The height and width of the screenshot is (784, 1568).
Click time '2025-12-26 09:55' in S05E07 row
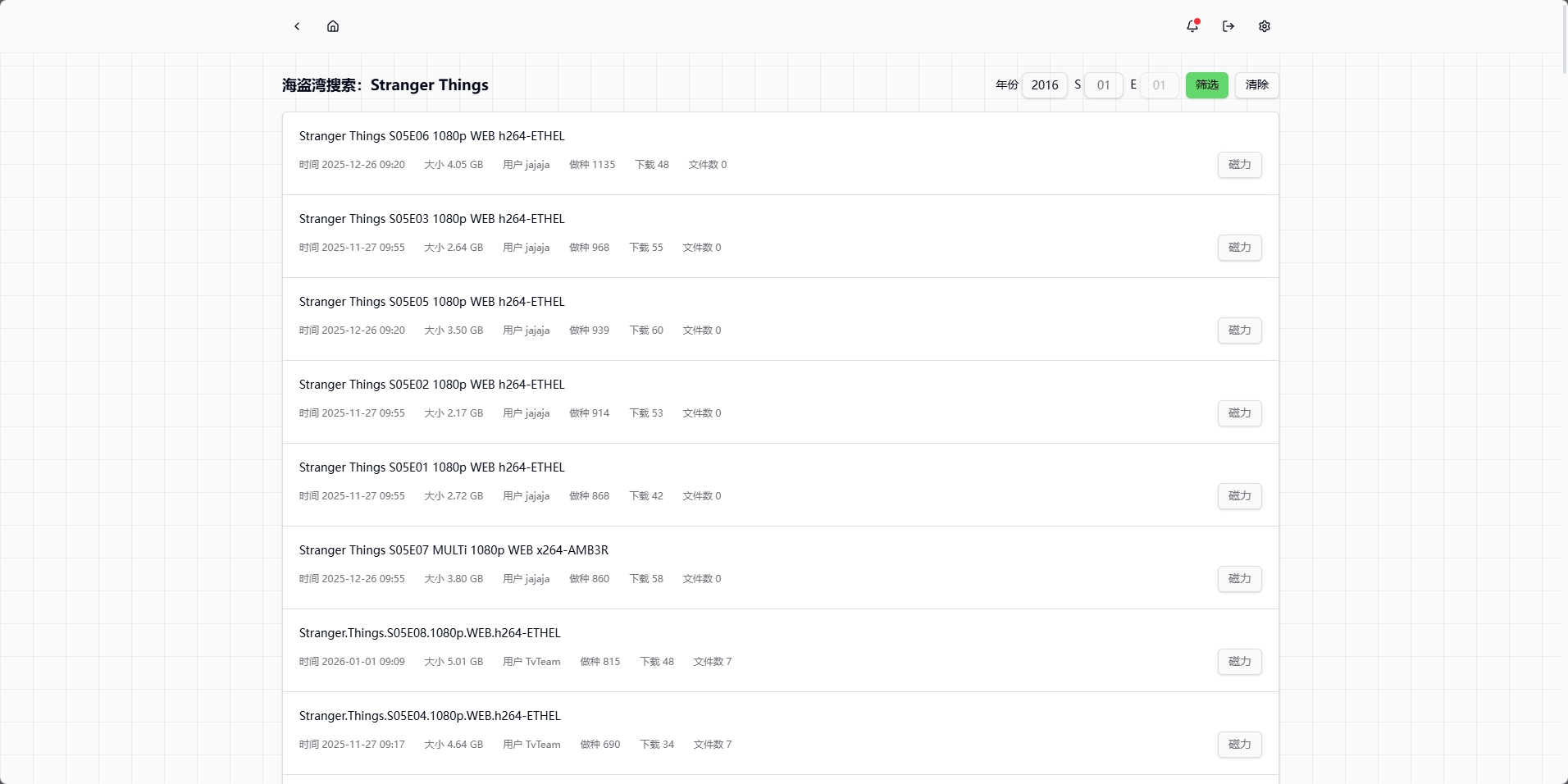point(363,579)
